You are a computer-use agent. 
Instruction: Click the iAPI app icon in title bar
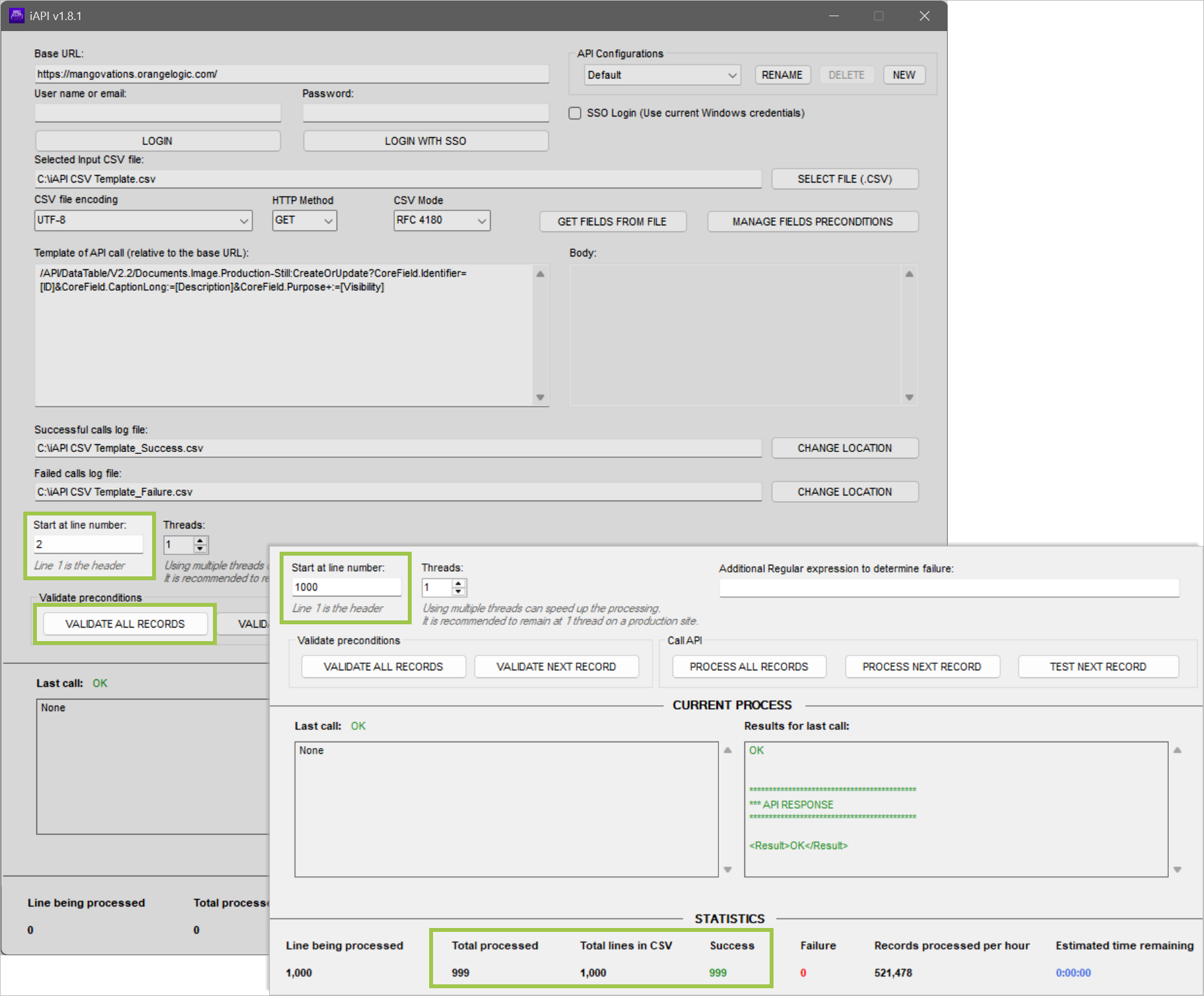click(x=17, y=16)
